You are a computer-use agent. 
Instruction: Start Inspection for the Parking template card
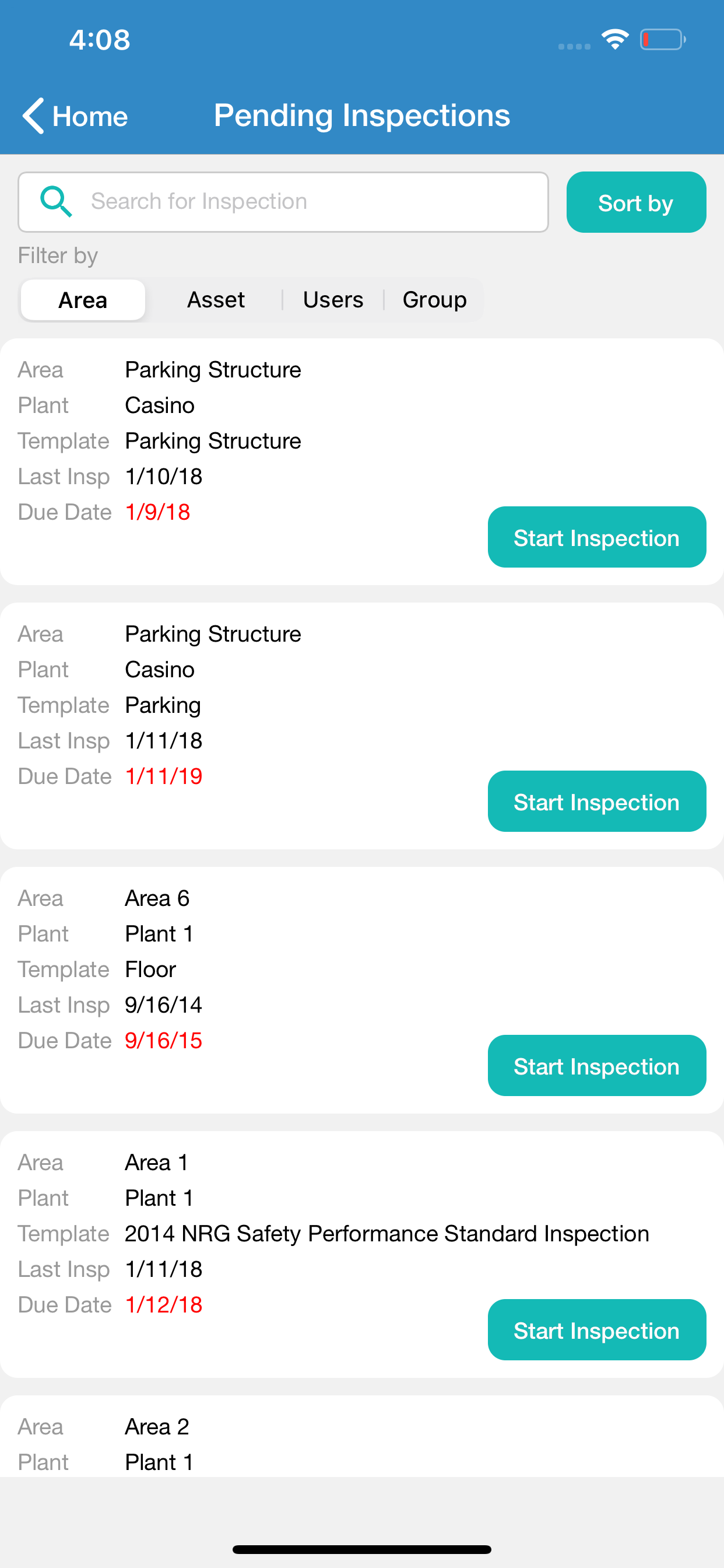click(597, 801)
